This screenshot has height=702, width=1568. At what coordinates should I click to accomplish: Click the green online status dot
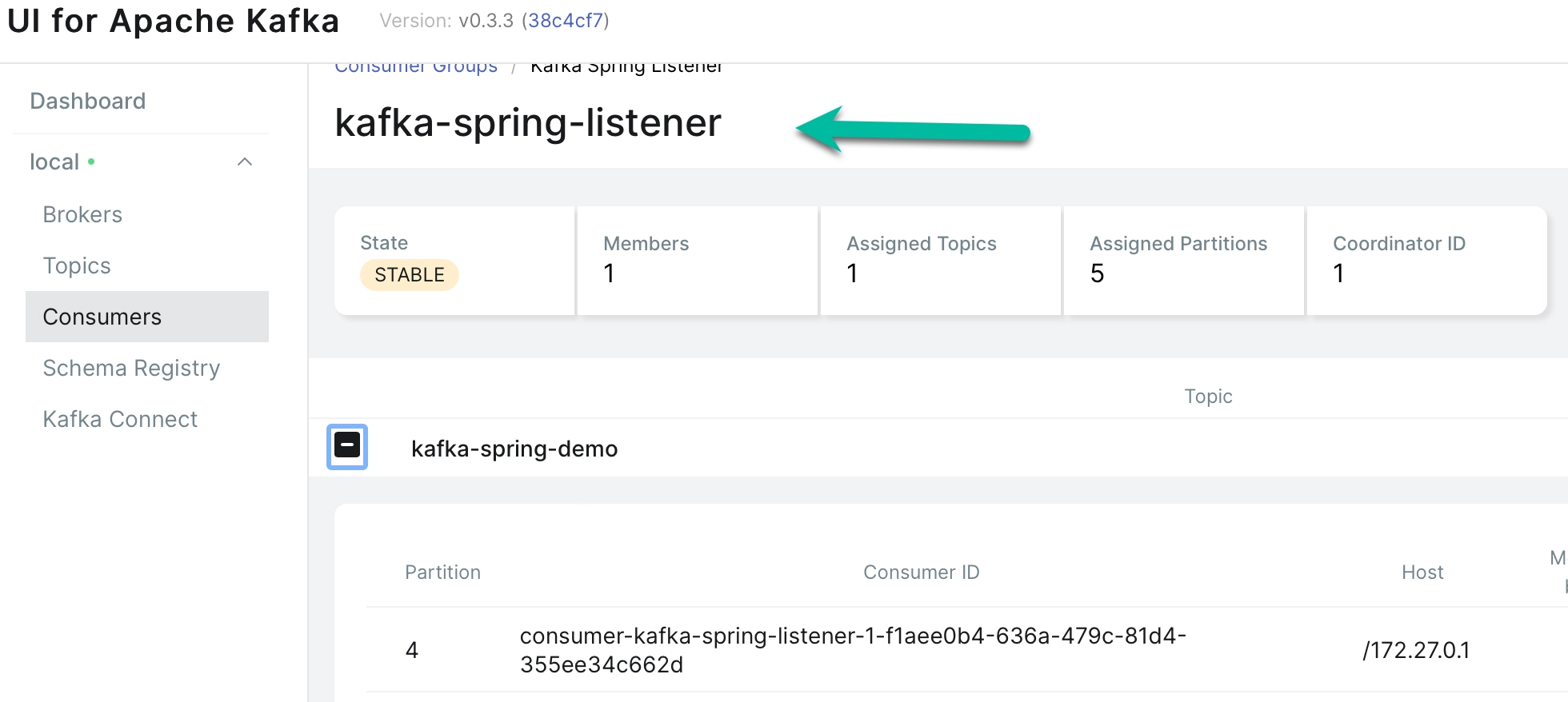tap(91, 162)
